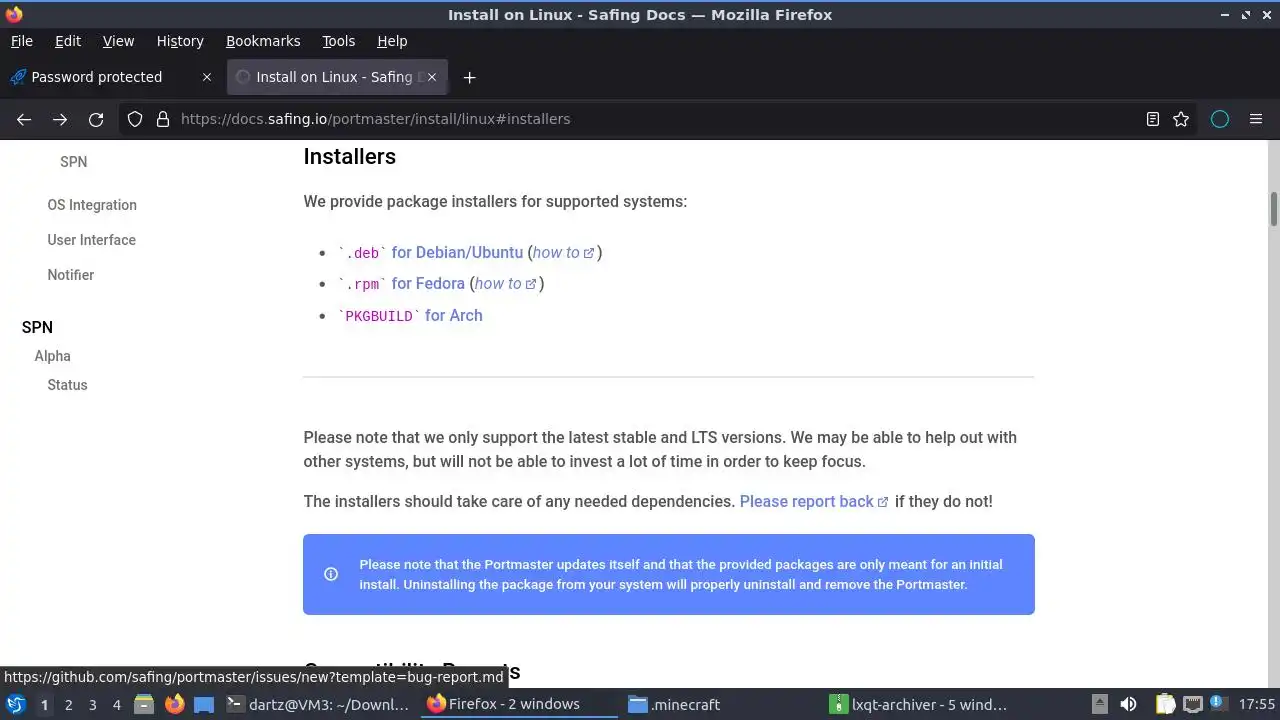Image resolution: width=1280 pixels, height=720 pixels.
Task: Open Firefox hamburger application menu
Action: click(x=1256, y=119)
